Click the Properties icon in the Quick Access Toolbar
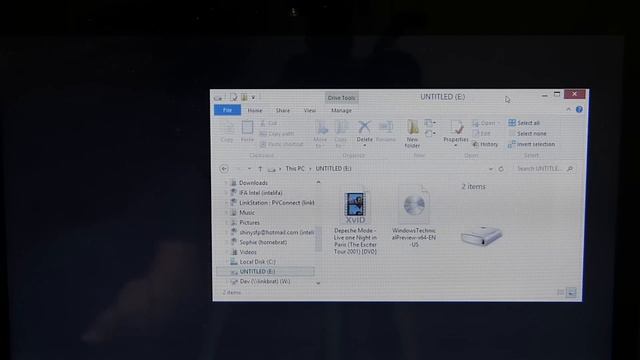This screenshot has height=360, width=640. tap(233, 97)
